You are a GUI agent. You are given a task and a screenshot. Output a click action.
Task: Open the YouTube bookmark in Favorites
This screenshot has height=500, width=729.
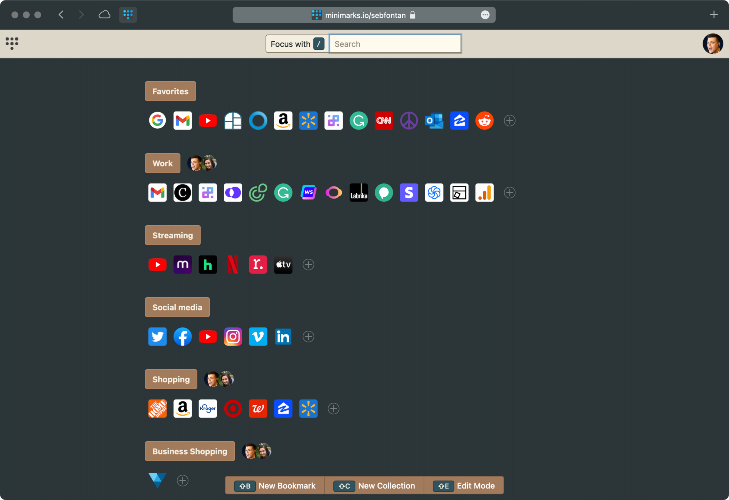208,120
